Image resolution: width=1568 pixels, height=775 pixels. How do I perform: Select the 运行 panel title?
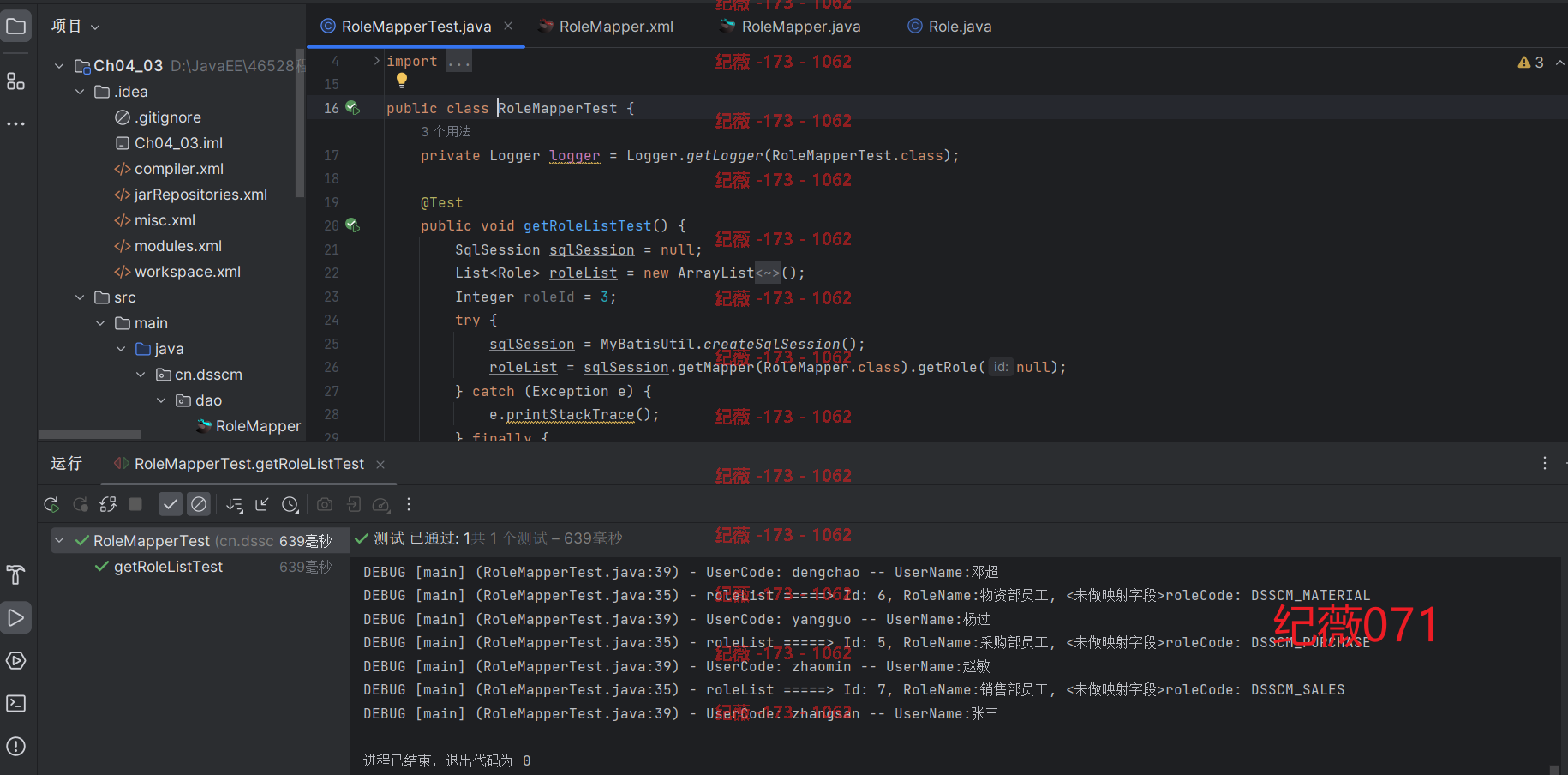point(66,464)
